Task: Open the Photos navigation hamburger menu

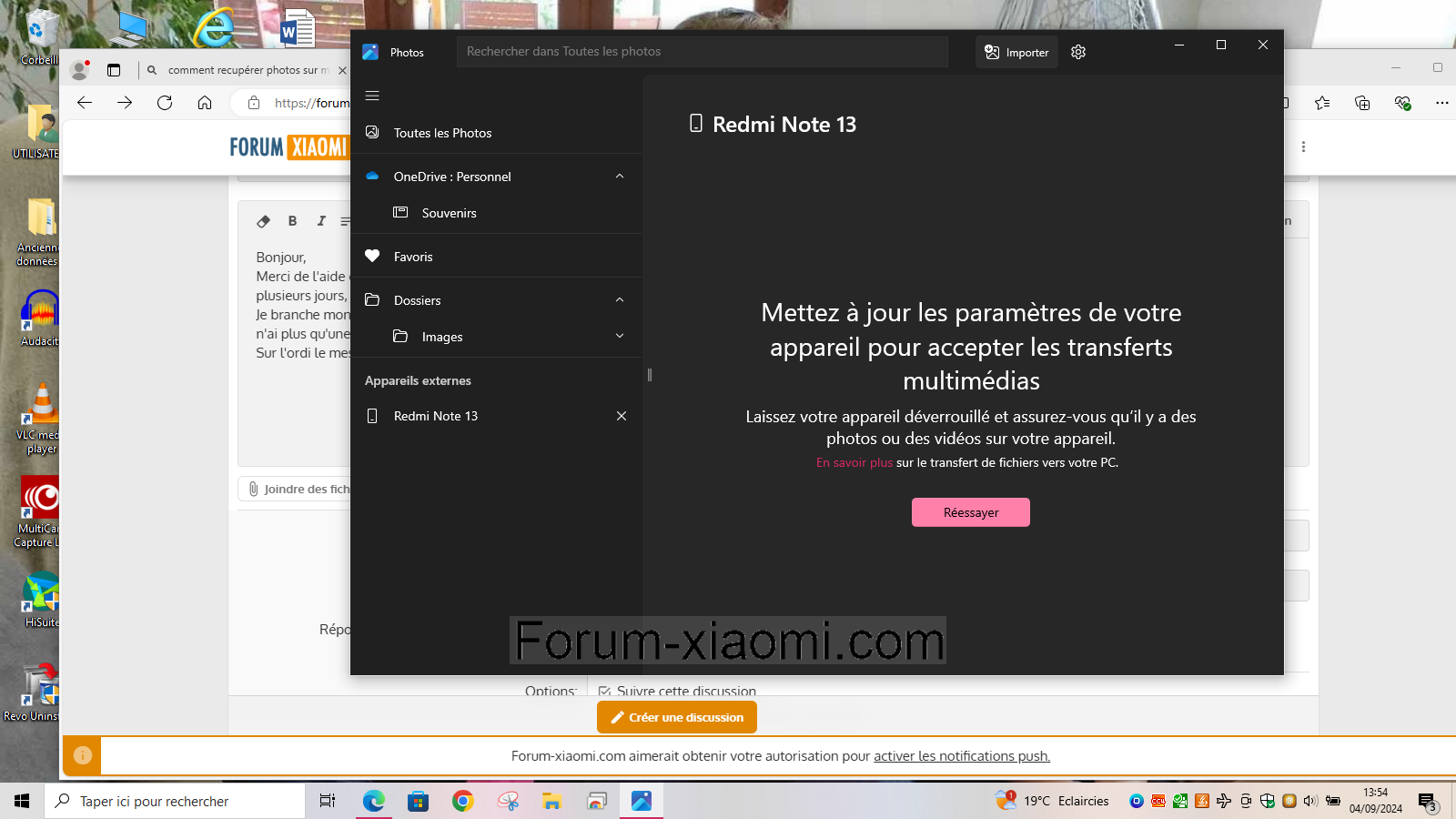Action: pyautogui.click(x=372, y=96)
